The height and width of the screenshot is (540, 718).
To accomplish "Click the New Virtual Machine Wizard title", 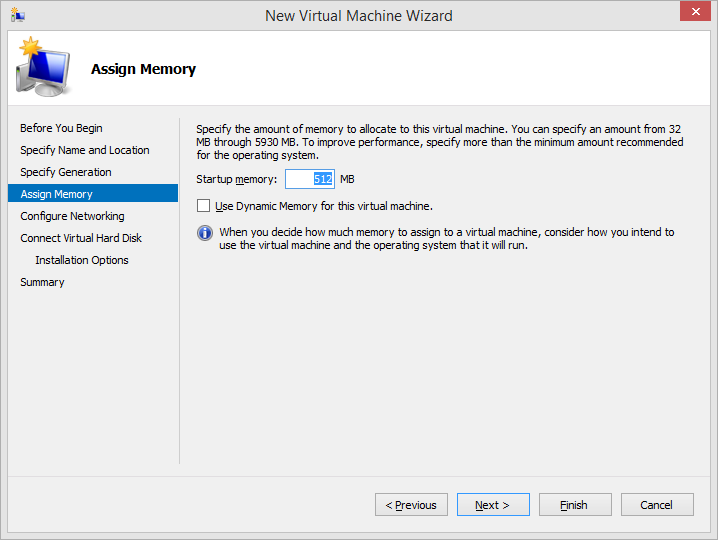I will pos(359,15).
